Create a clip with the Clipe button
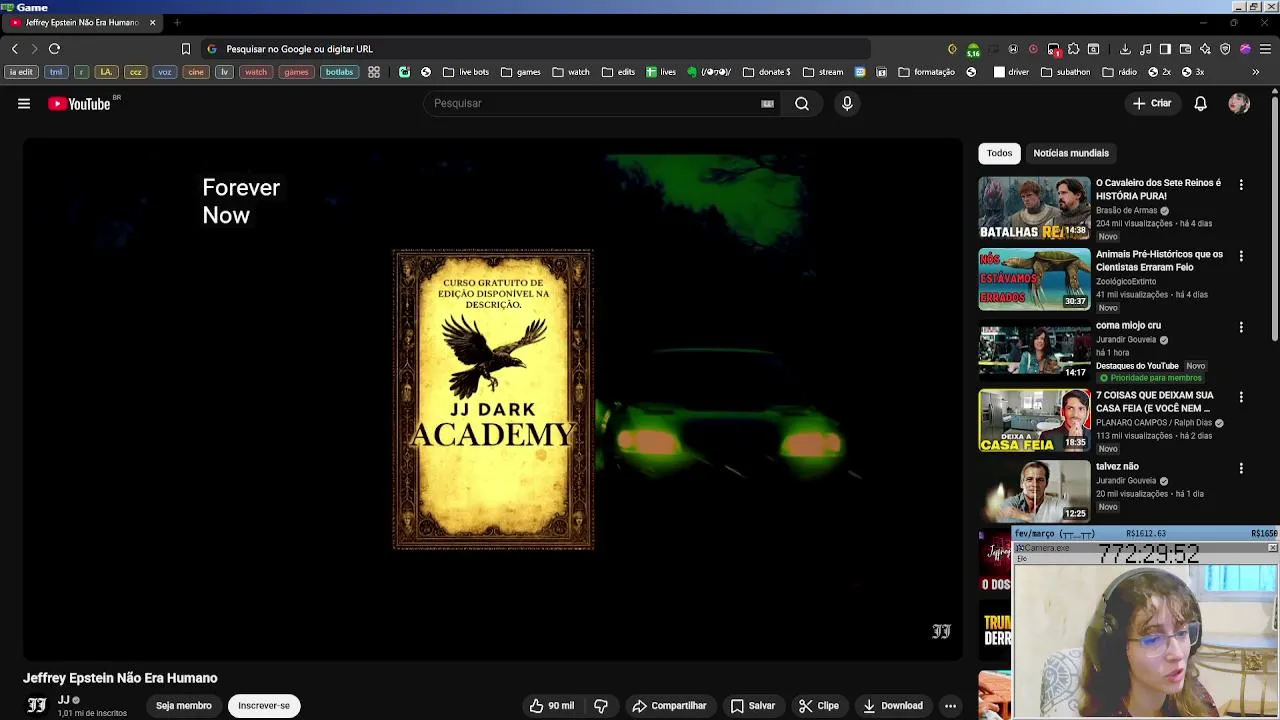This screenshot has height=720, width=1280. click(819, 705)
